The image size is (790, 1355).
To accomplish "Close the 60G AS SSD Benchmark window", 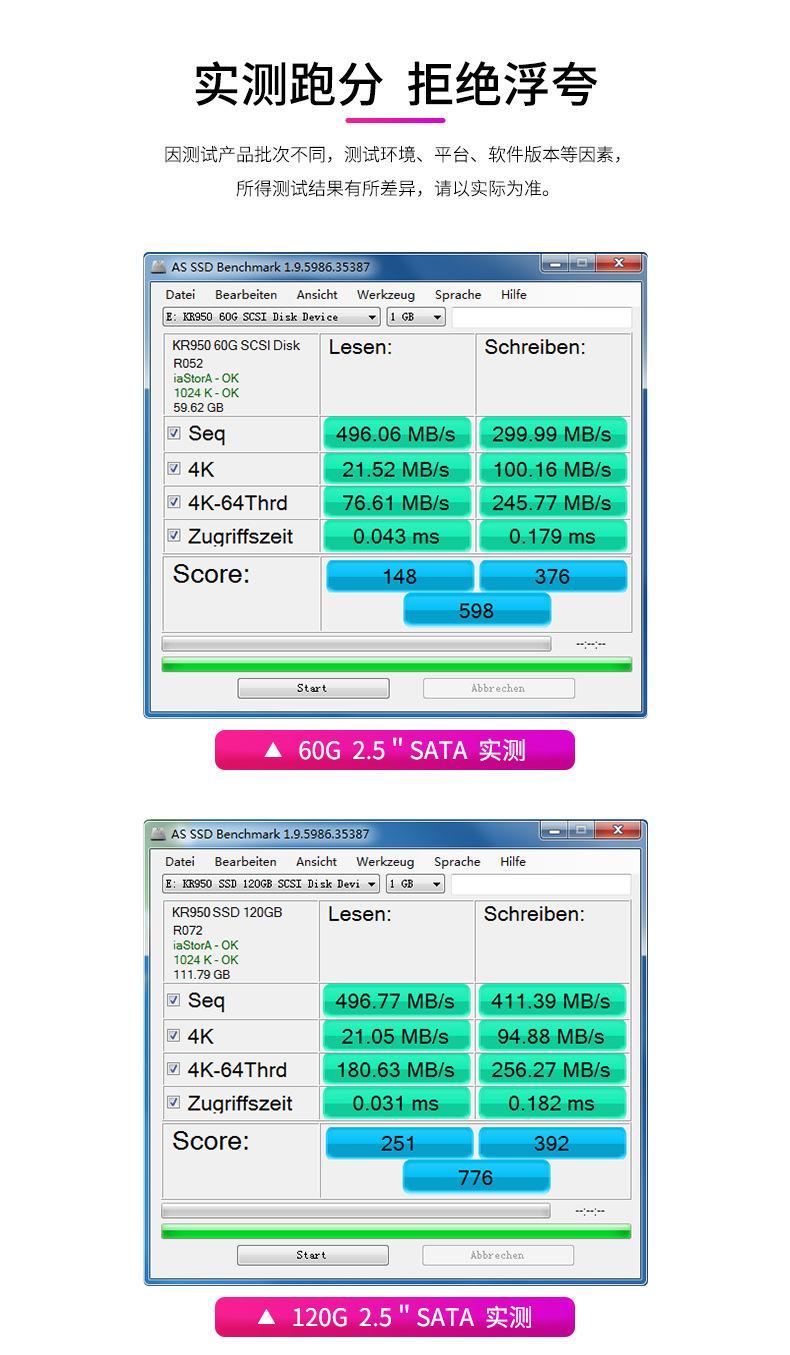I will coord(618,263).
